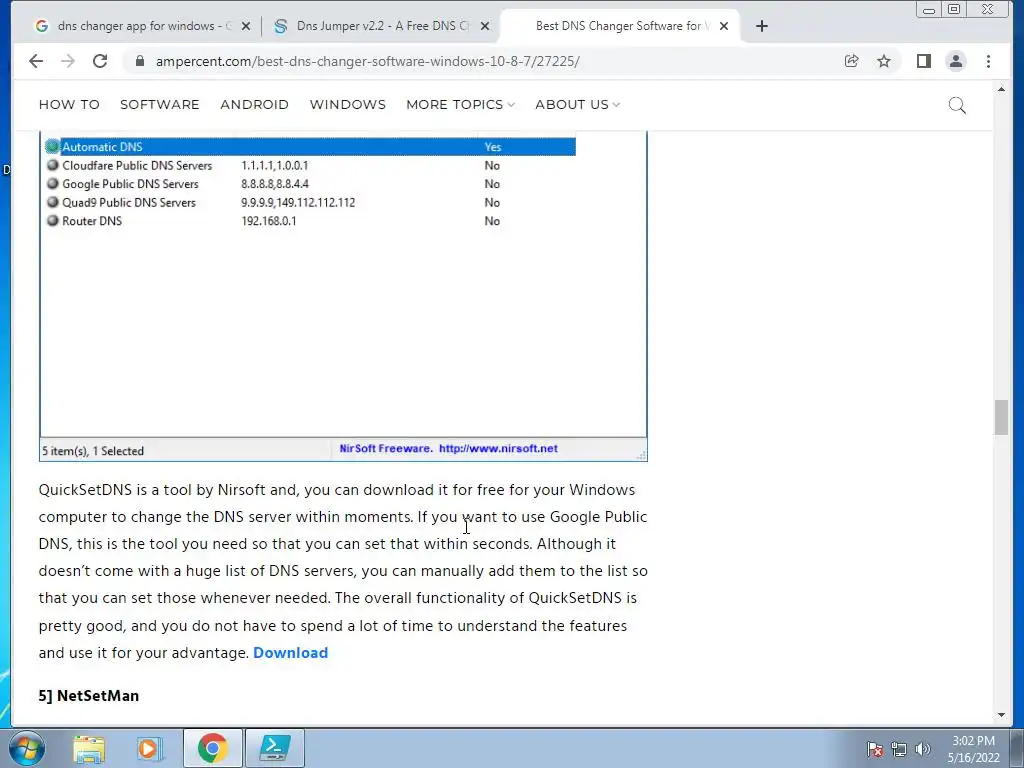Close the Best DNS Changer Software tab
The height and width of the screenshot is (768, 1024).
click(x=724, y=26)
